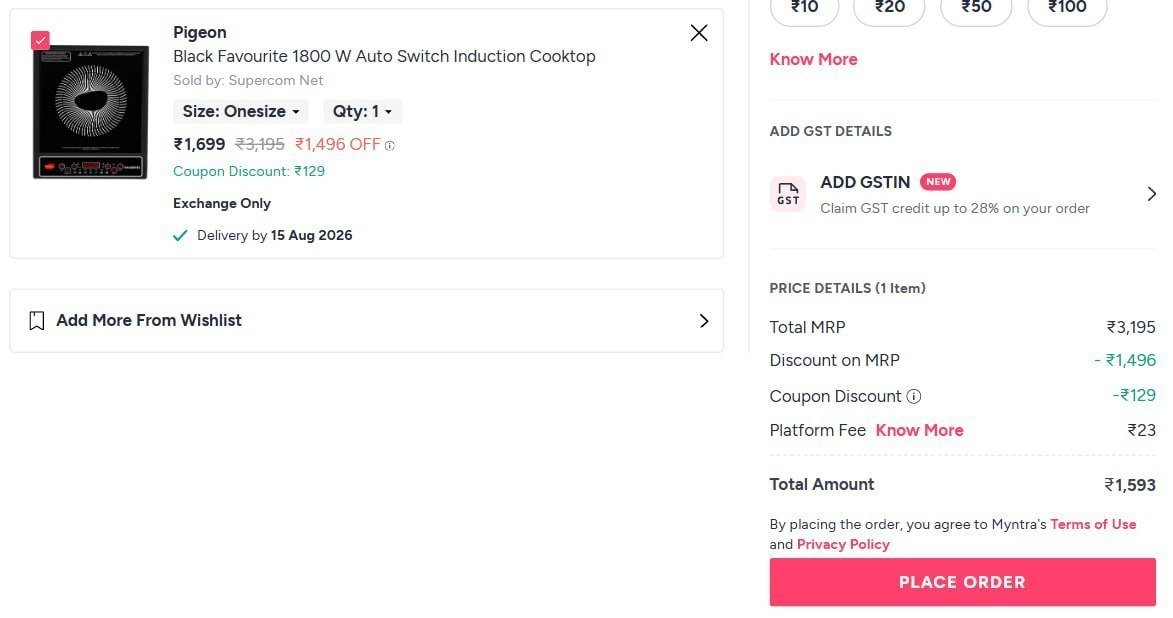
Task: Open the Qty: 1 dropdown
Action: pos(362,111)
